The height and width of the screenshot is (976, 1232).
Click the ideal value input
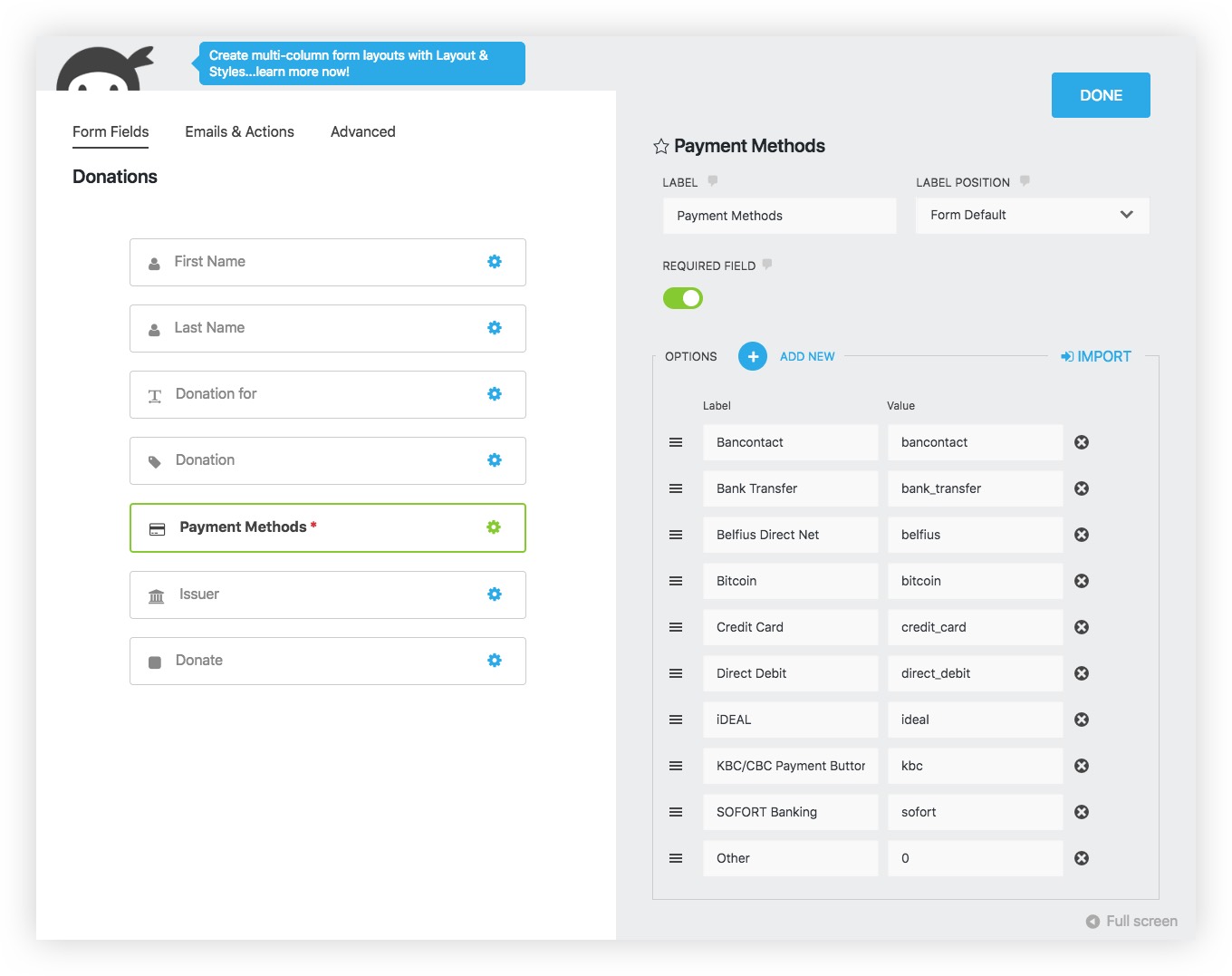pyautogui.click(x=975, y=720)
